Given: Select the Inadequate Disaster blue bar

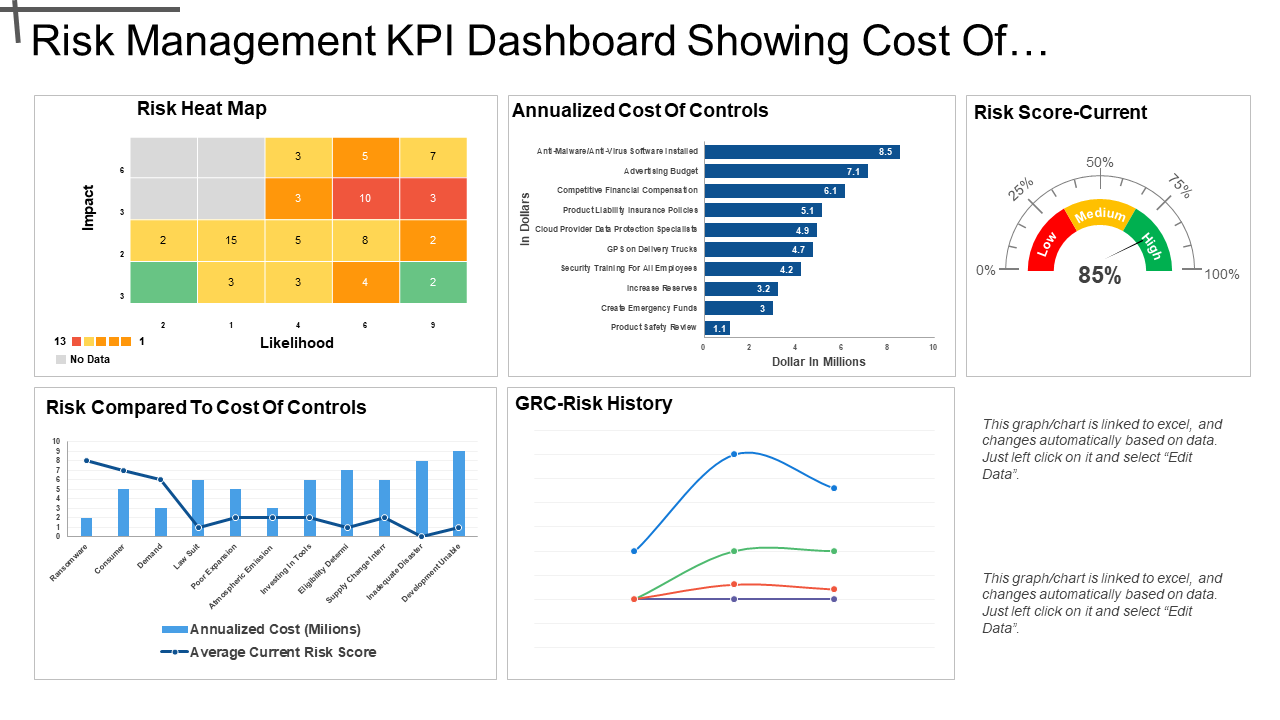Looking at the screenshot, I should [422, 498].
